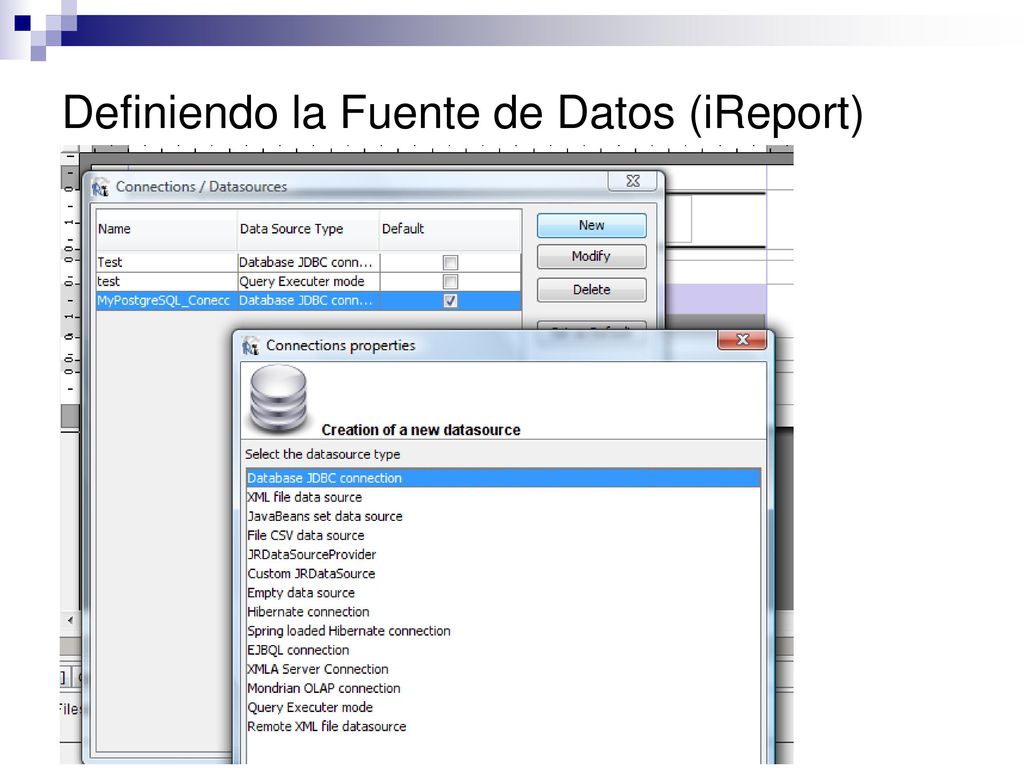The image size is (1024, 768).
Task: Click the Default column header
Action: [x=450, y=229]
